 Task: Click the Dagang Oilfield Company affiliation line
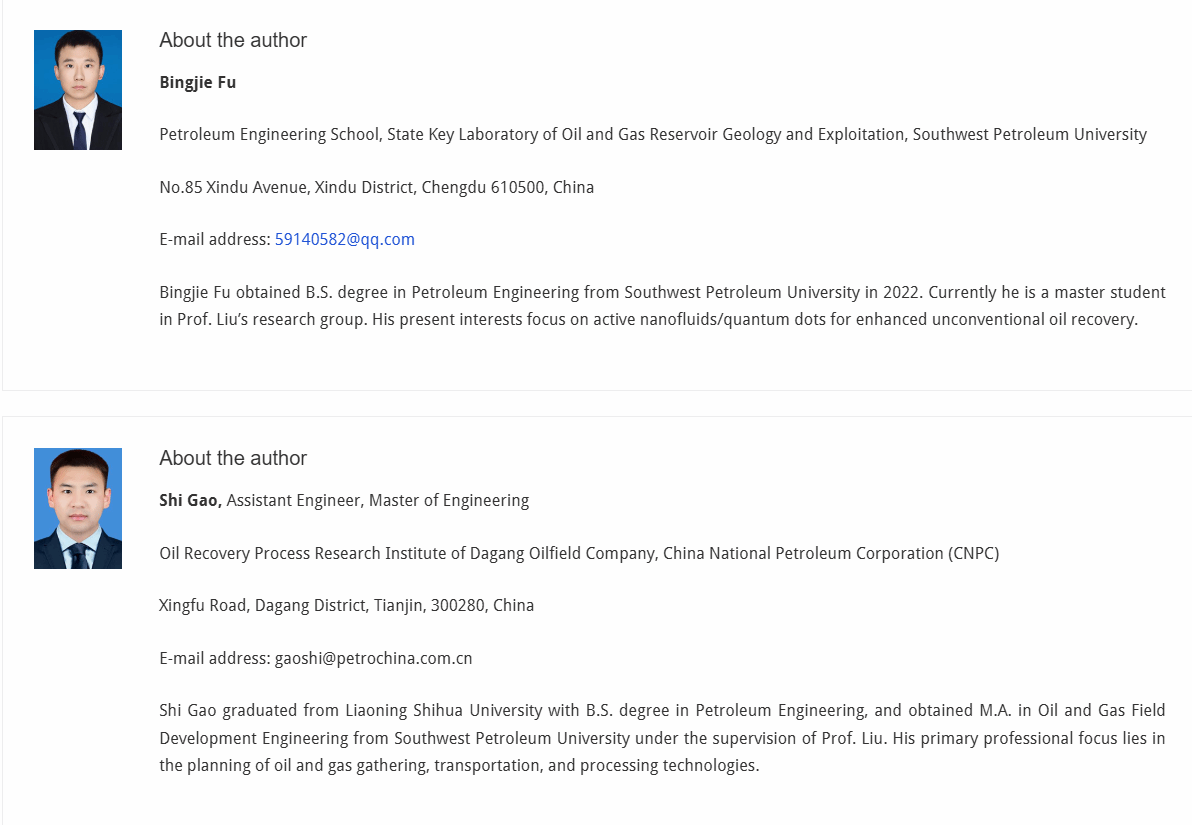[x=579, y=554]
